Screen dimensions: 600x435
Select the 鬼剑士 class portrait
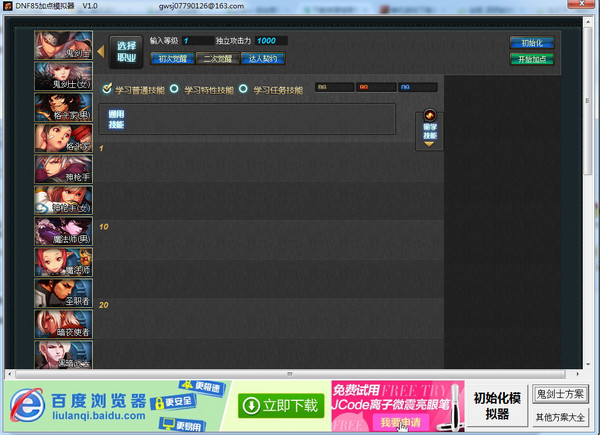(63, 46)
